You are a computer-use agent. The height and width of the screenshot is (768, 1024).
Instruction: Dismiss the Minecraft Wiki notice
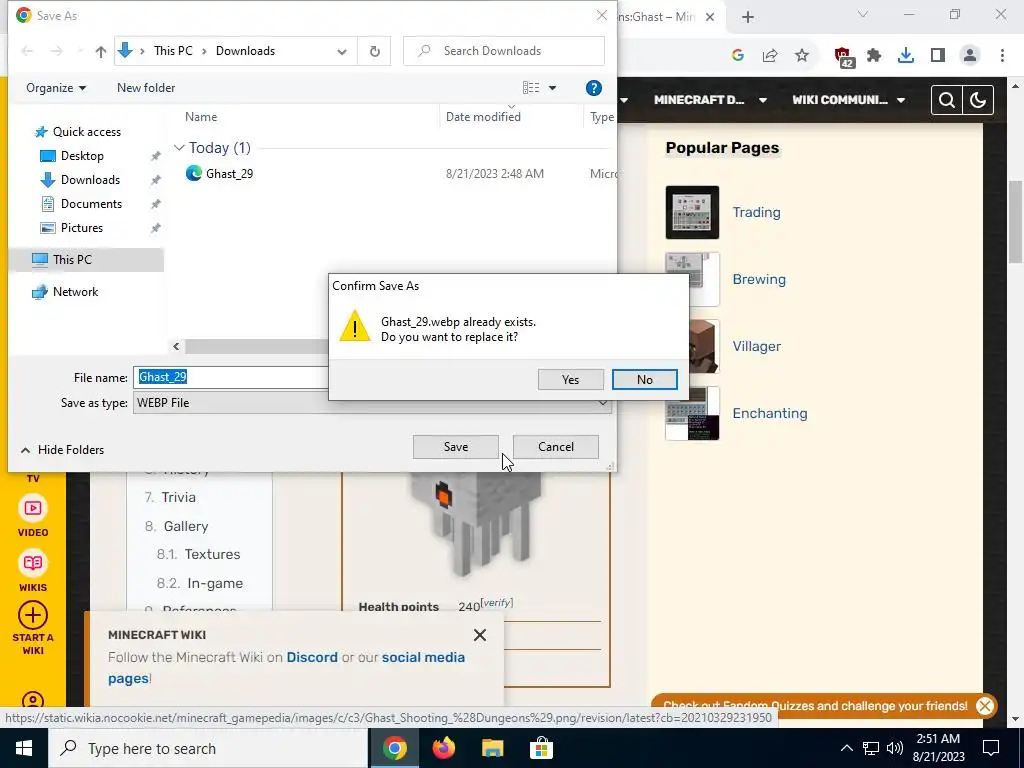480,635
